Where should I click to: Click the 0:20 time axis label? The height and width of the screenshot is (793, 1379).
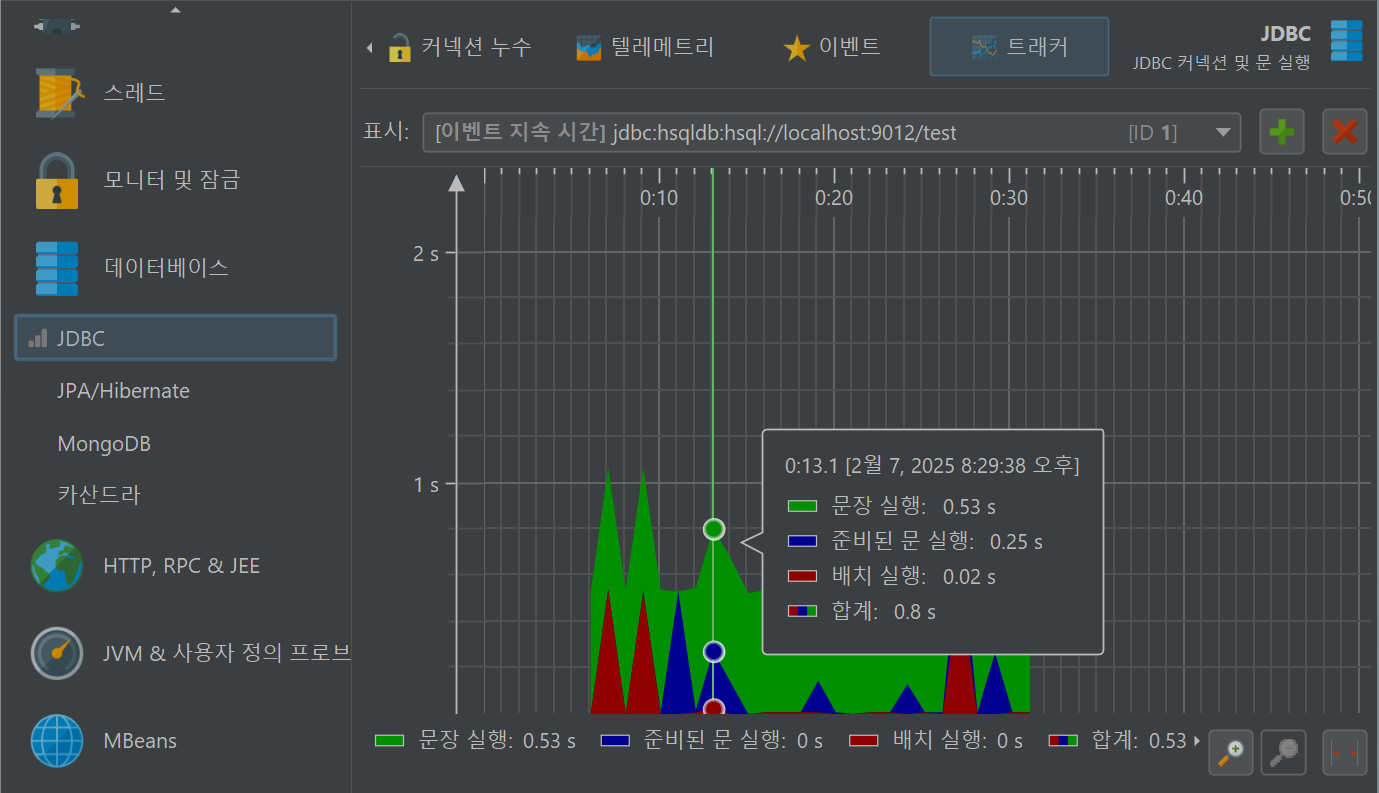click(834, 198)
